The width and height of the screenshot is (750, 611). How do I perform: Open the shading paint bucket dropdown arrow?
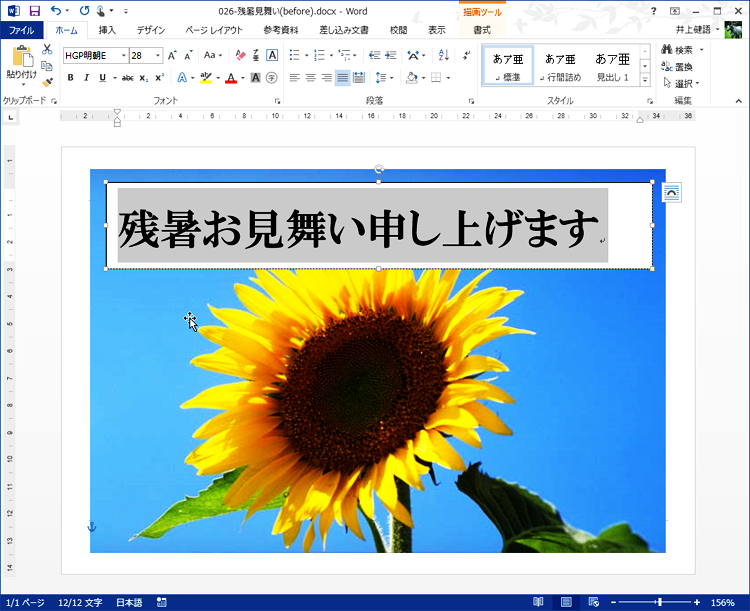click(424, 78)
